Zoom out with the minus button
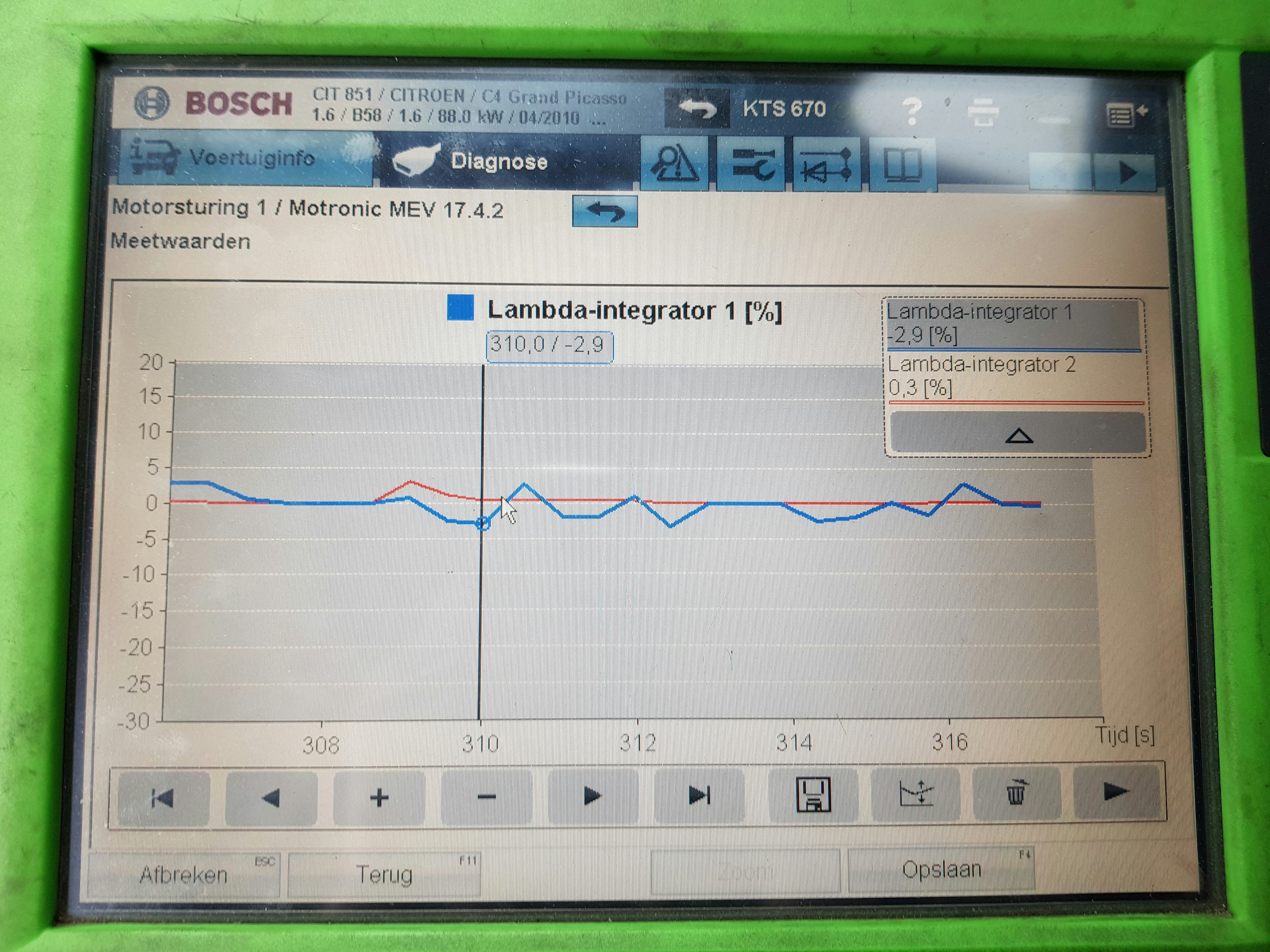 pos(486,796)
